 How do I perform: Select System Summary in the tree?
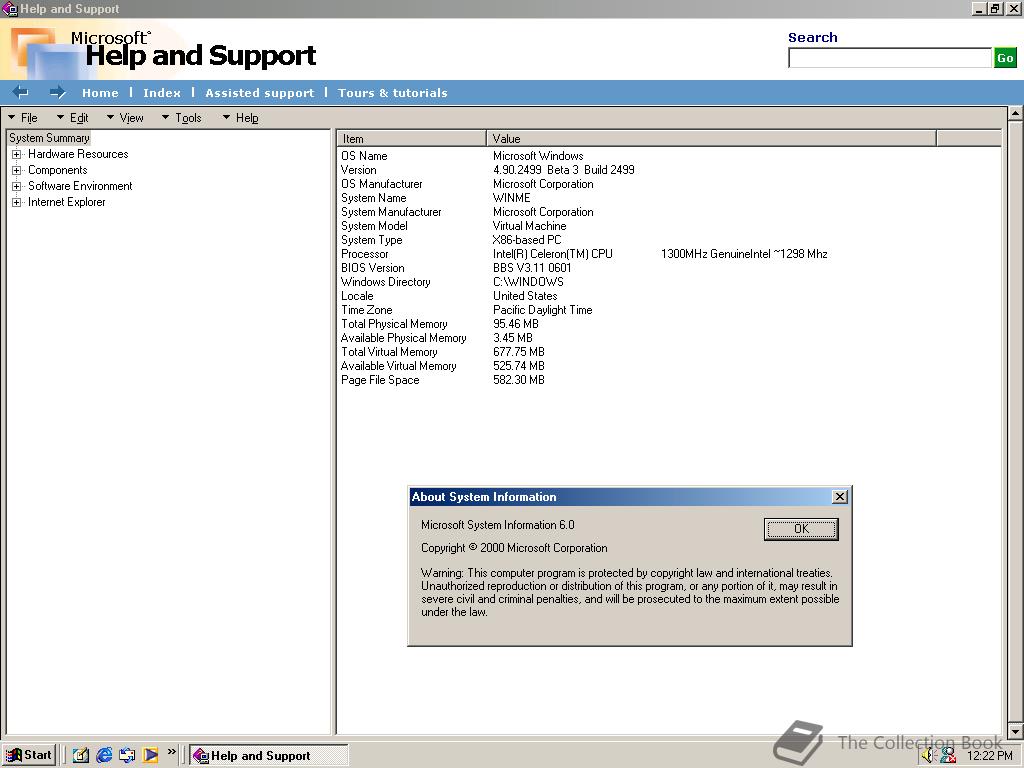(x=49, y=138)
